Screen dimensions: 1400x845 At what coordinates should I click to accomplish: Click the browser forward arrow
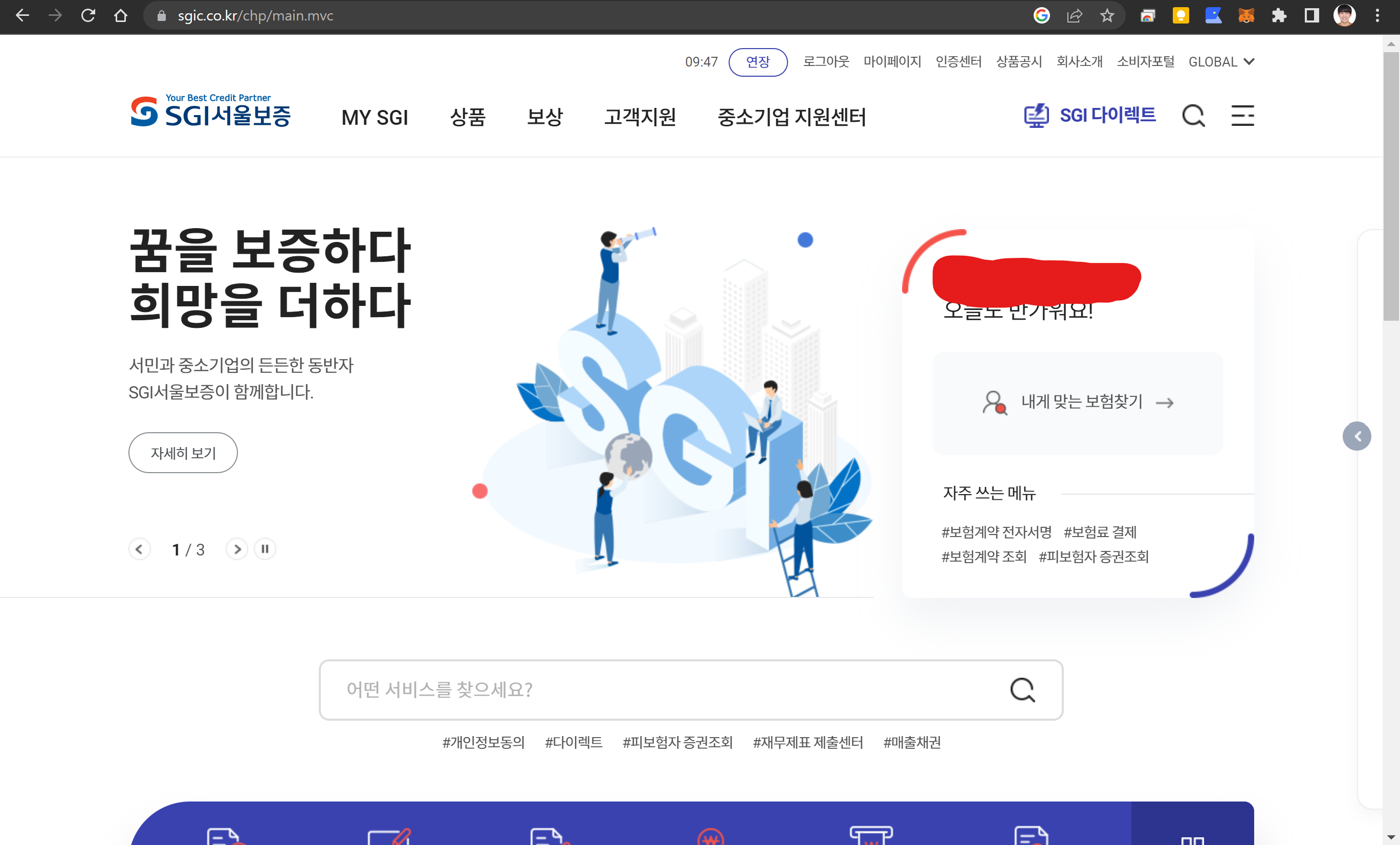(x=55, y=15)
